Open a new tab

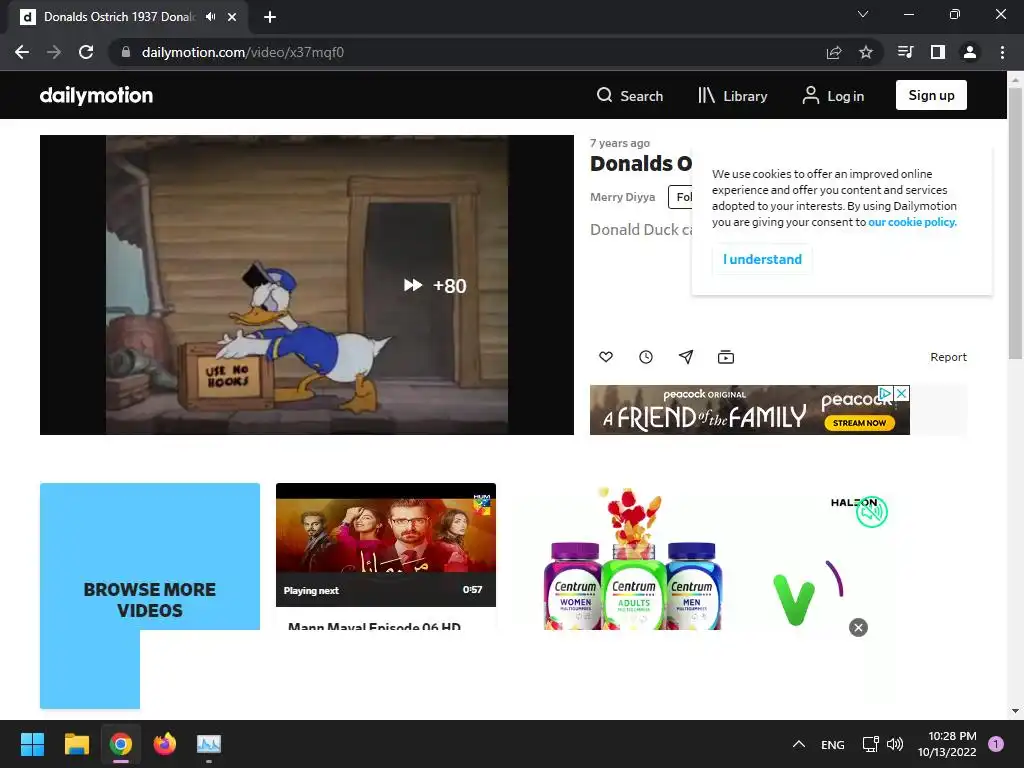[x=270, y=17]
